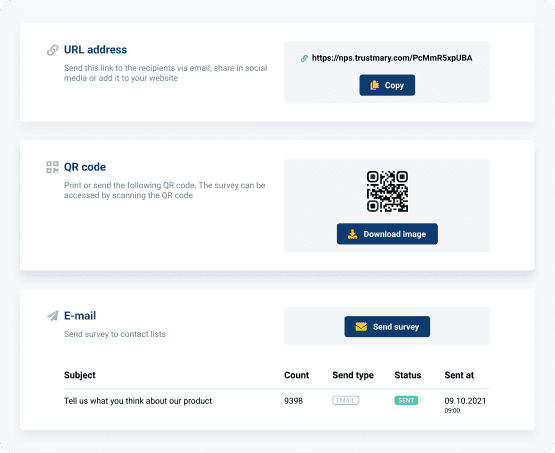555x453 pixels.
Task: Open the nps.trustmary.com survey link
Action: click(392, 58)
